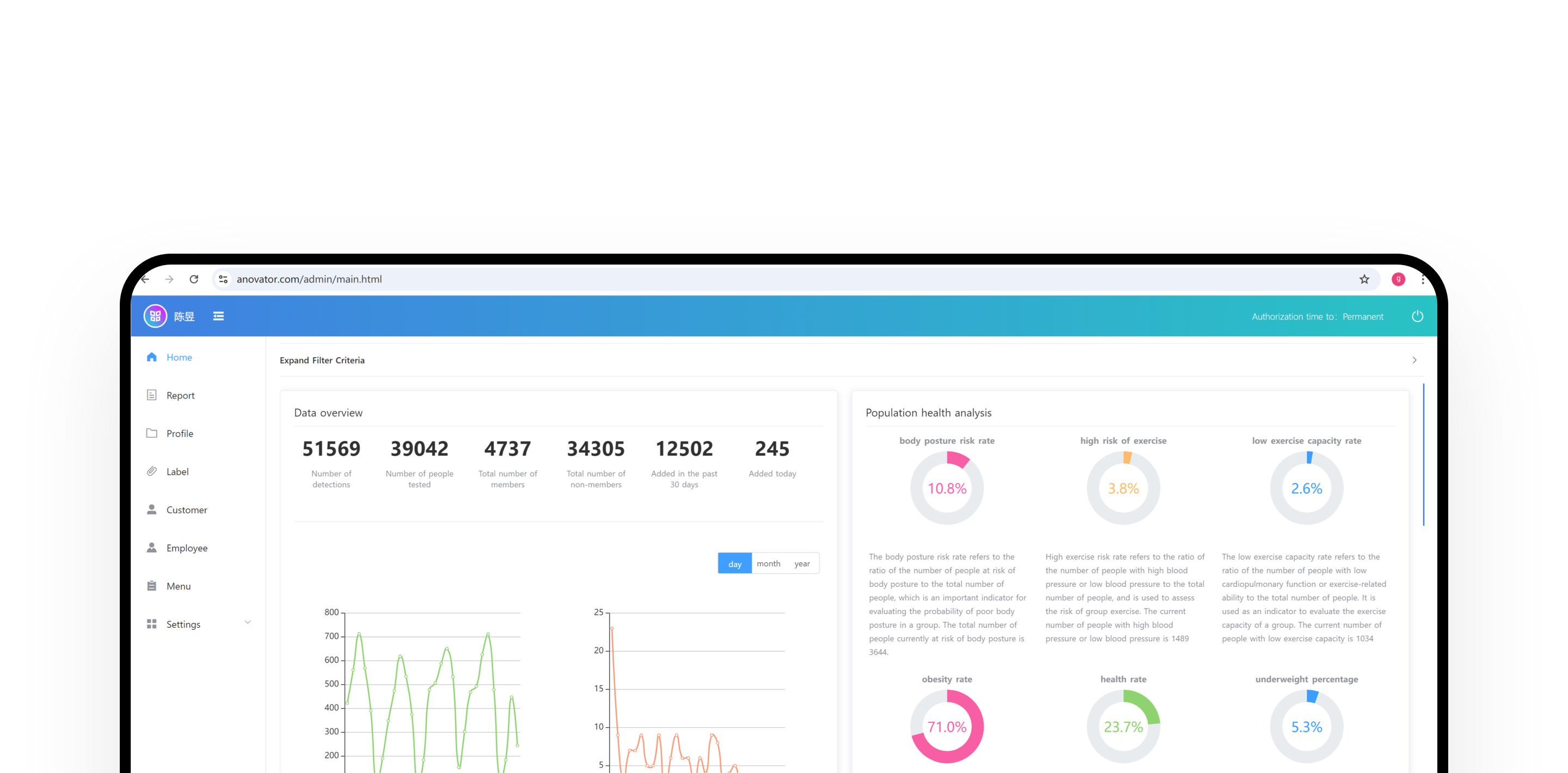Click the Settings grid icon
The width and height of the screenshot is (1568, 773).
(x=151, y=624)
